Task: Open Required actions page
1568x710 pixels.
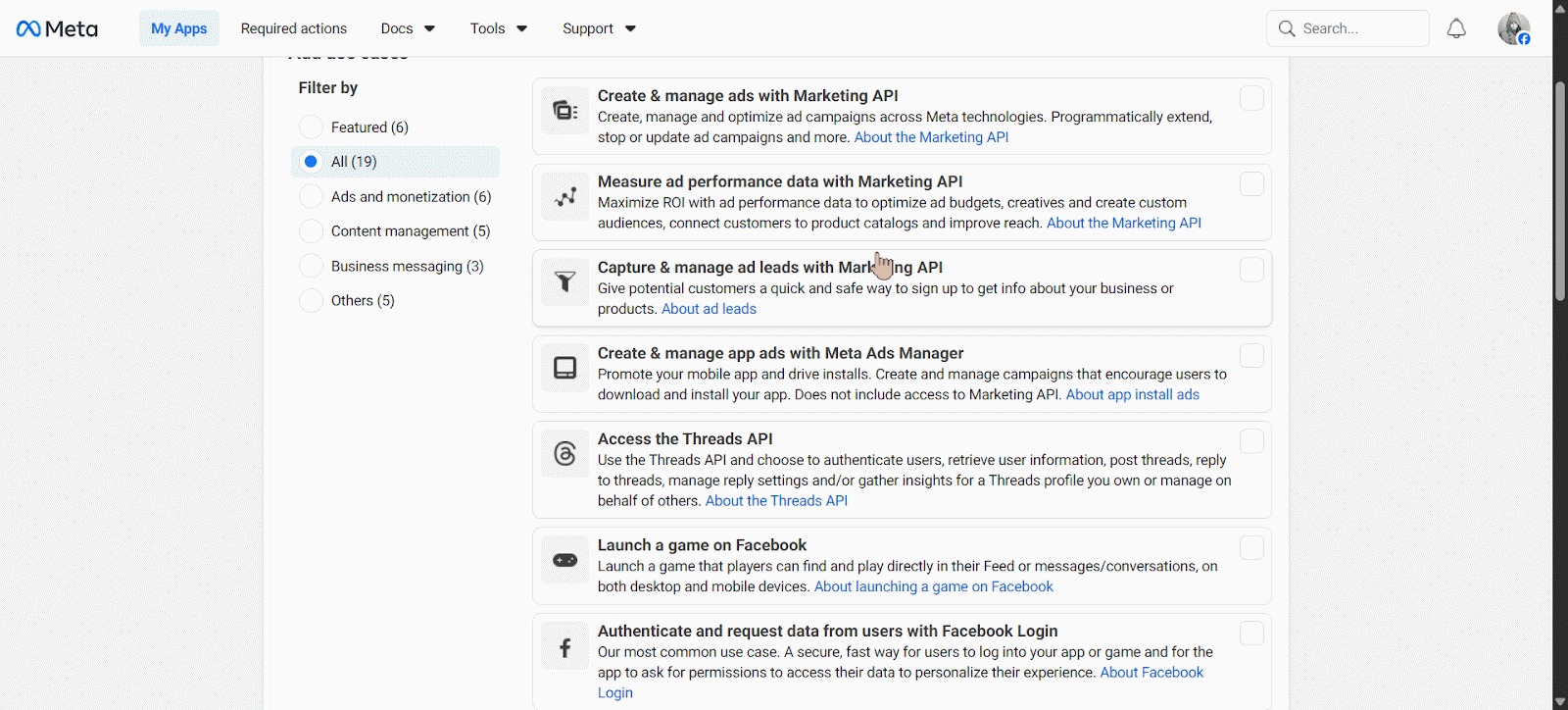Action: pyautogui.click(x=294, y=28)
